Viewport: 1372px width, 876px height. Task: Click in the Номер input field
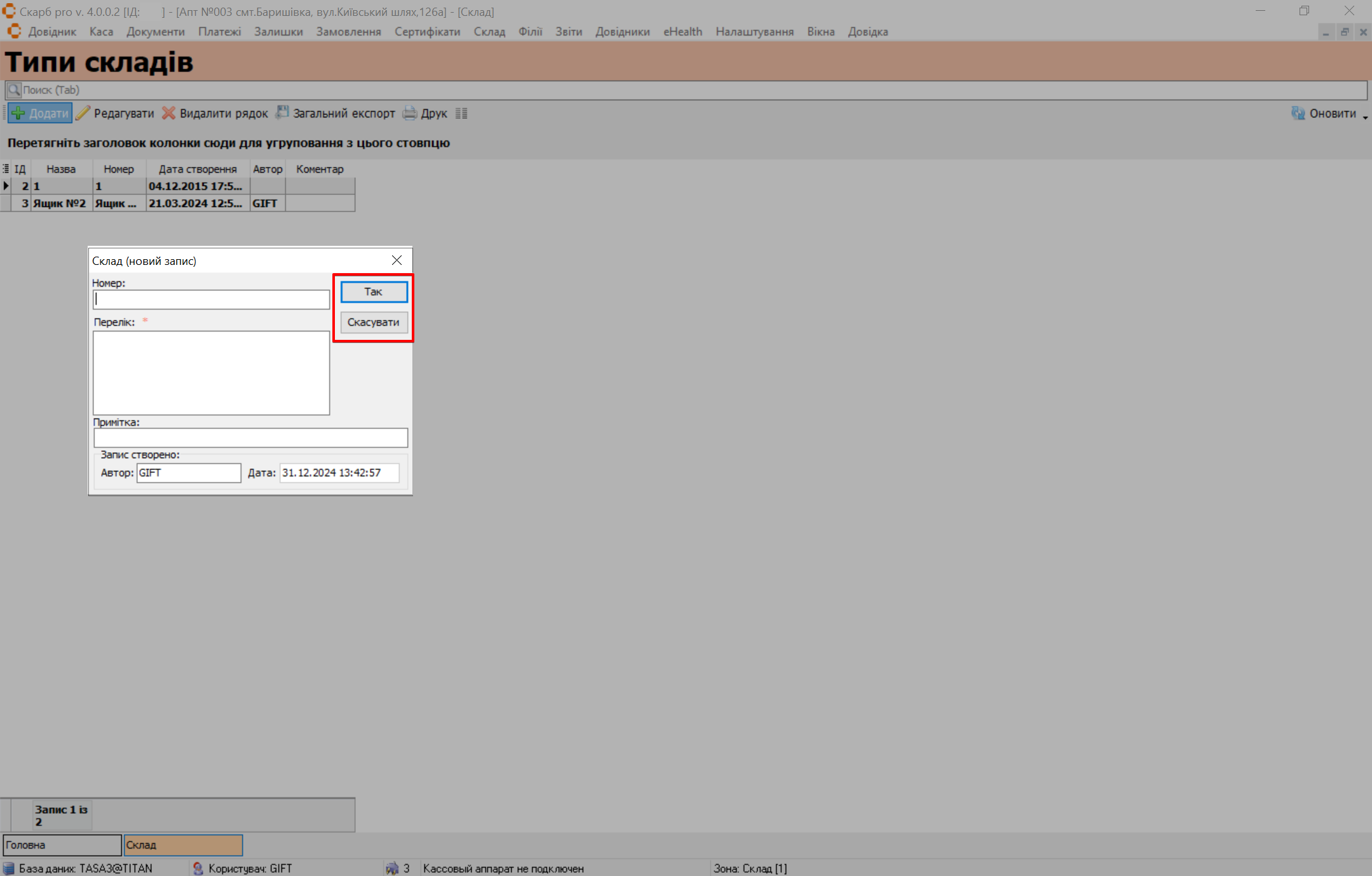(x=211, y=300)
